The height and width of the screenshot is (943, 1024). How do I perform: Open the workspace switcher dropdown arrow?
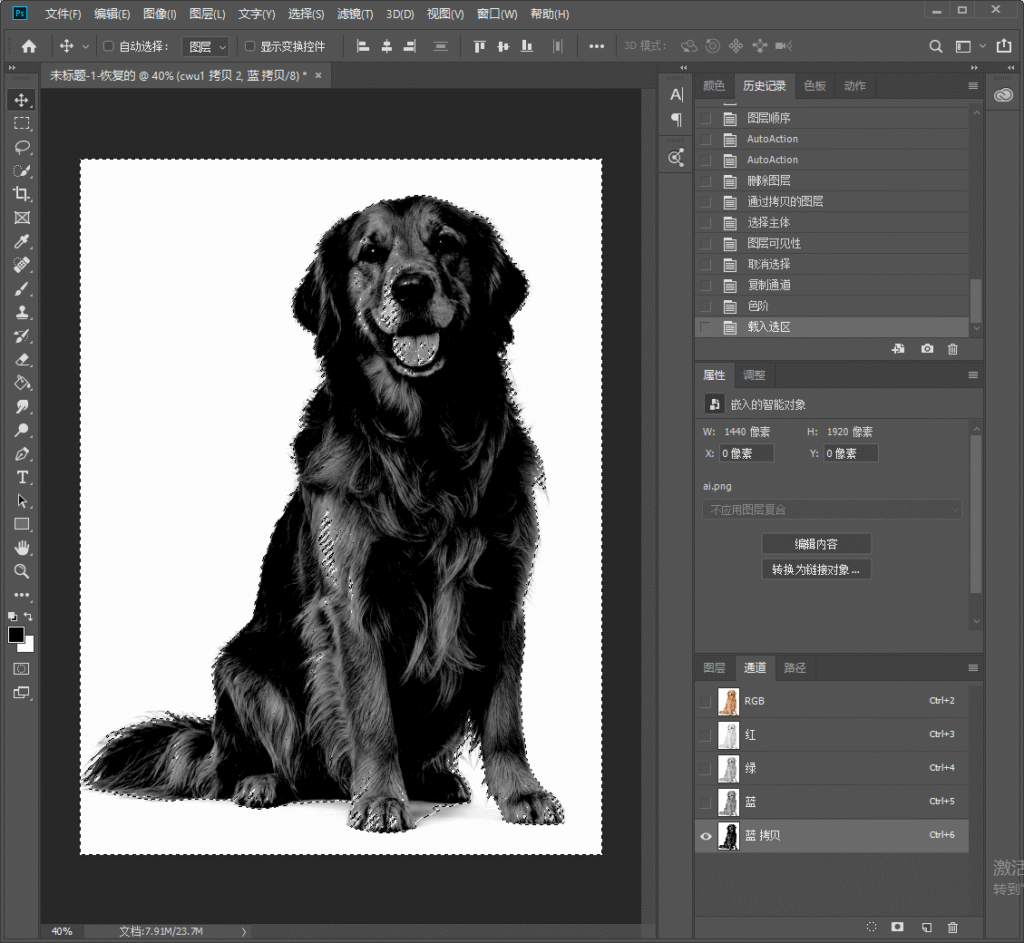point(982,46)
